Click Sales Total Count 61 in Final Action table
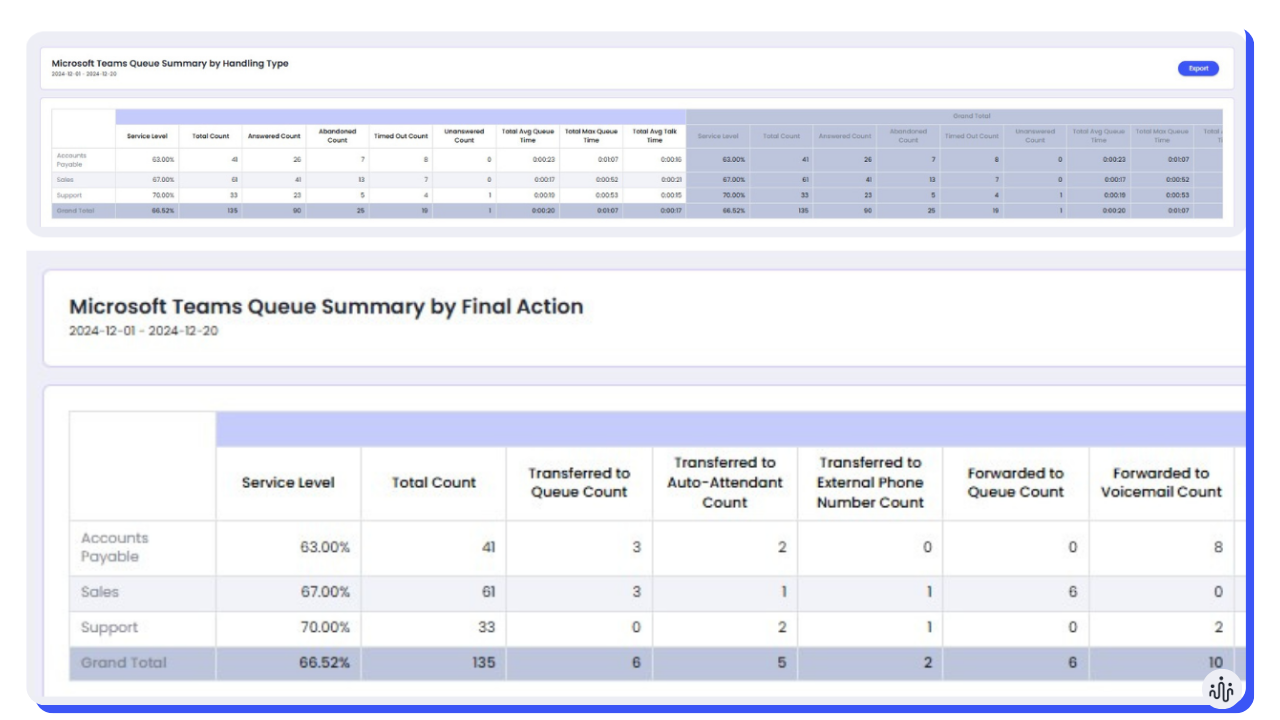 click(x=488, y=592)
